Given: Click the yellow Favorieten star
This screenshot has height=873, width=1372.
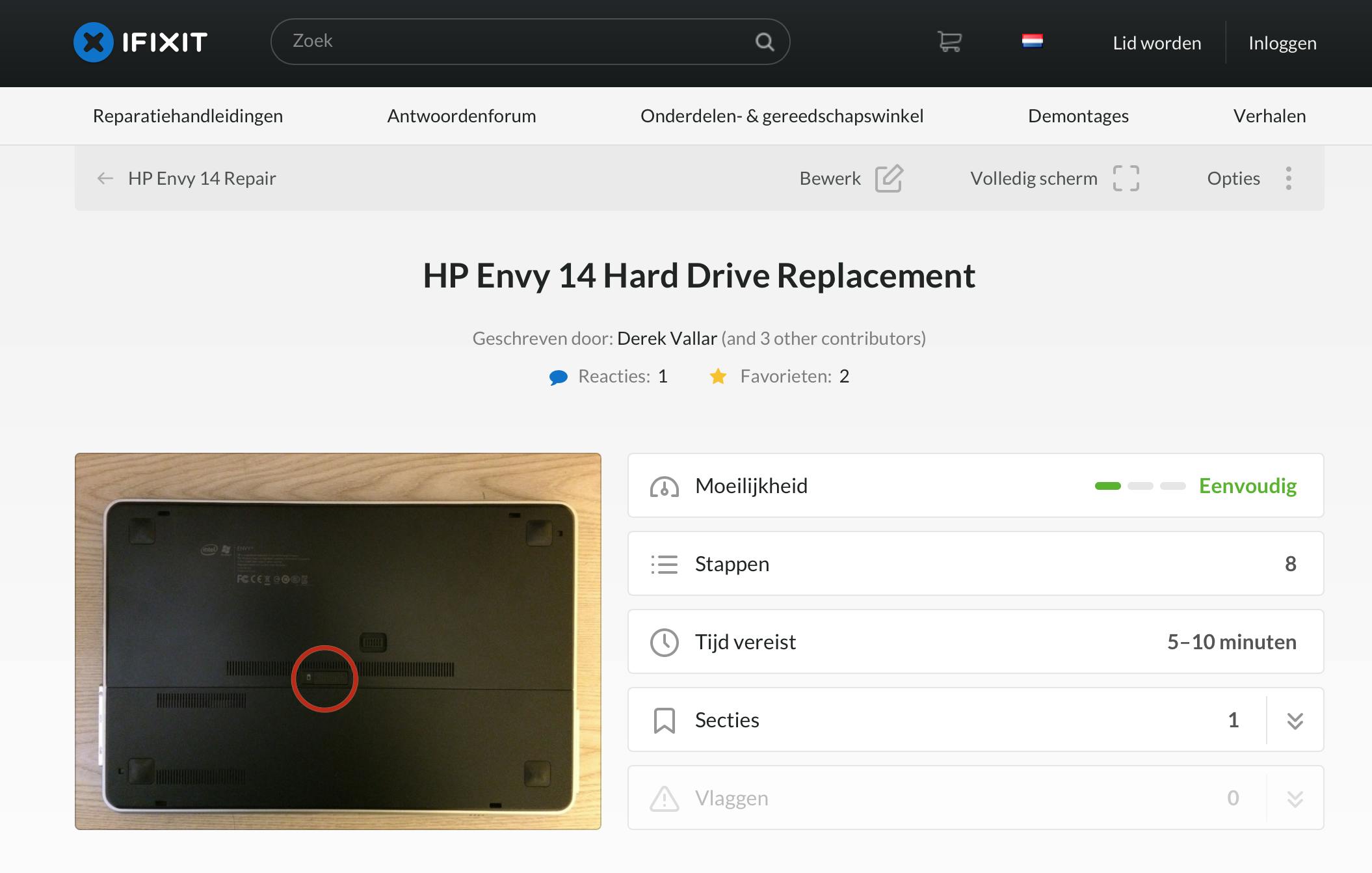Looking at the screenshot, I should point(718,377).
